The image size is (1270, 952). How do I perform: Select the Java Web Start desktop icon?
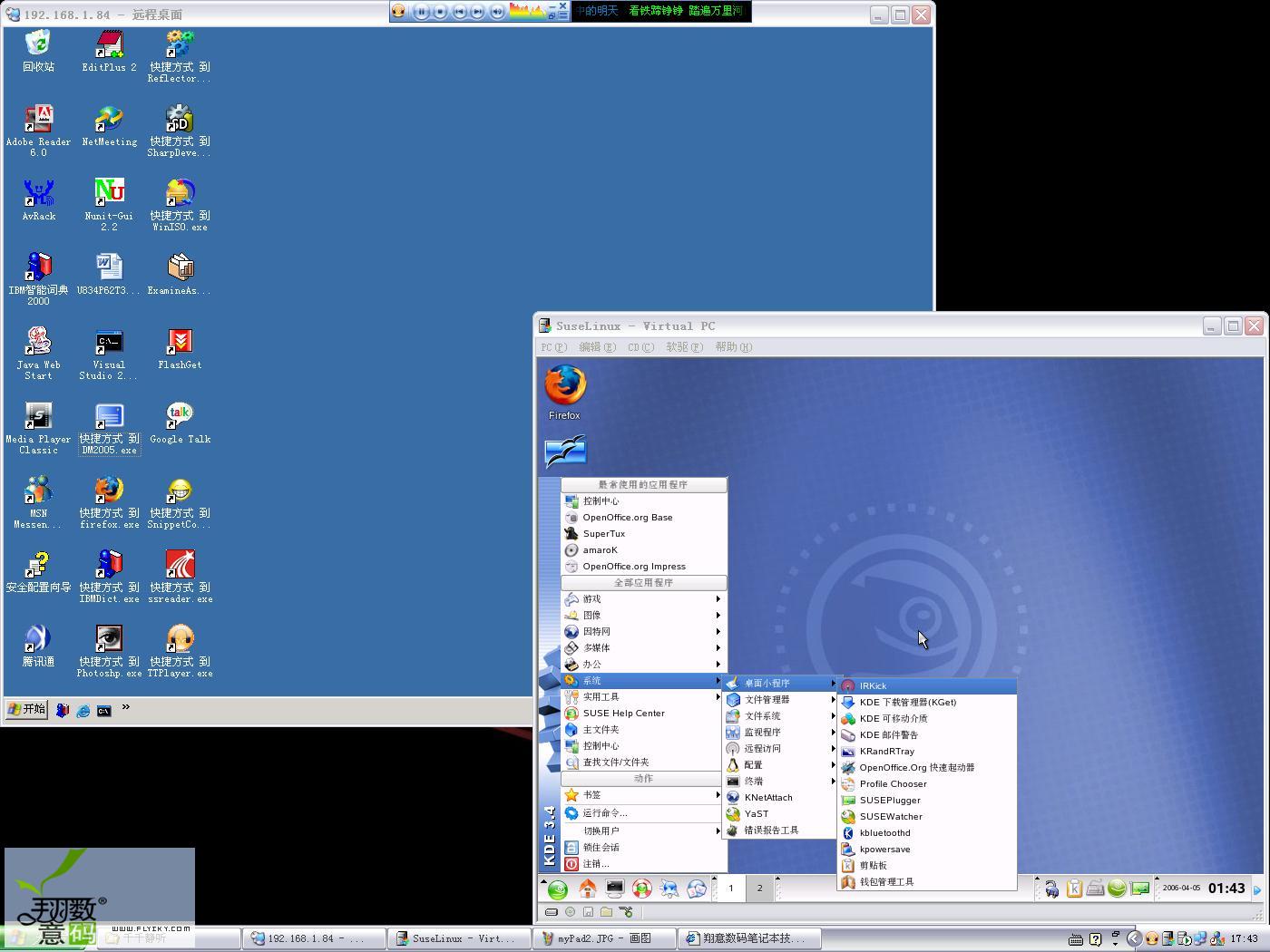tap(38, 354)
